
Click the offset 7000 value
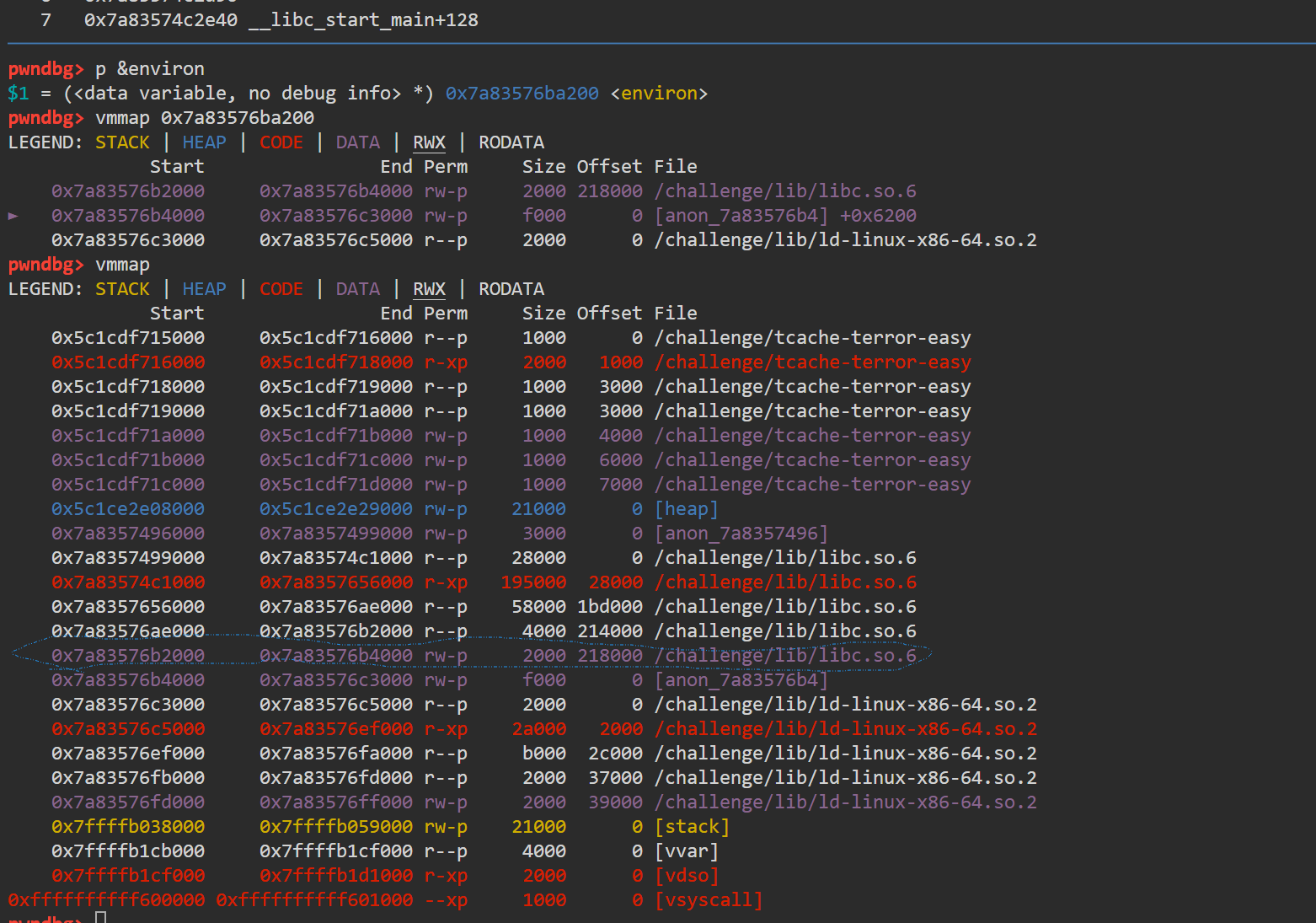click(x=621, y=484)
